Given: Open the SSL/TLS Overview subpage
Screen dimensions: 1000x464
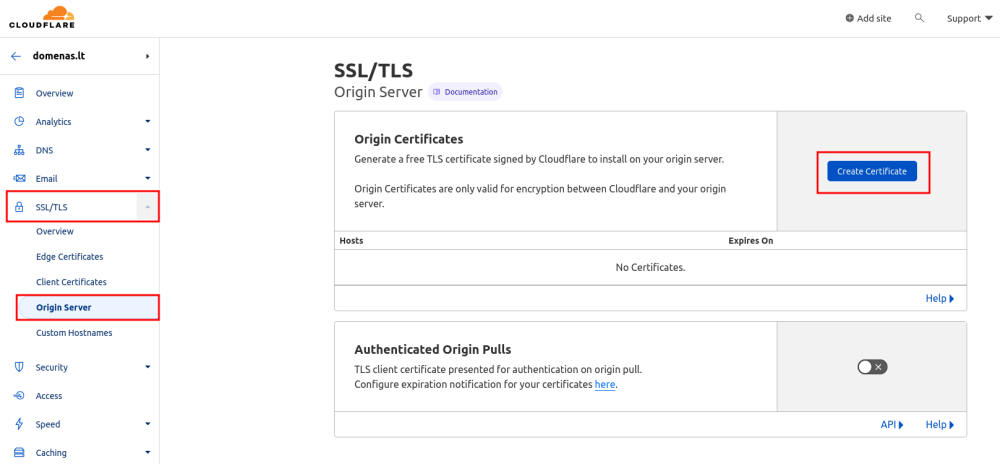Looking at the screenshot, I should point(55,231).
